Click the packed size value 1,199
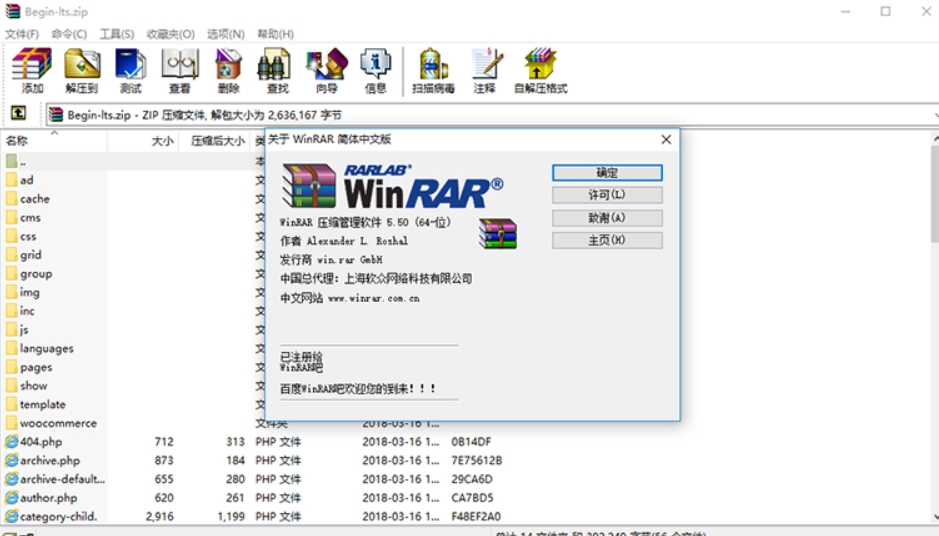The width and height of the screenshot is (939, 536). pyautogui.click(x=231, y=516)
